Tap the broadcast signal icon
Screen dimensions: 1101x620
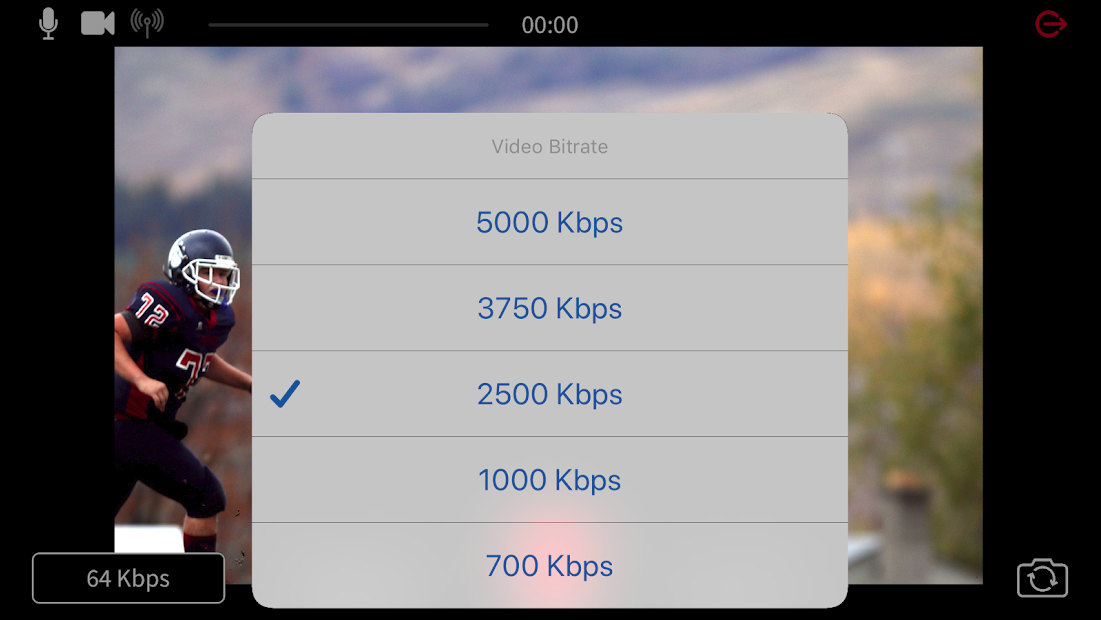pyautogui.click(x=147, y=23)
